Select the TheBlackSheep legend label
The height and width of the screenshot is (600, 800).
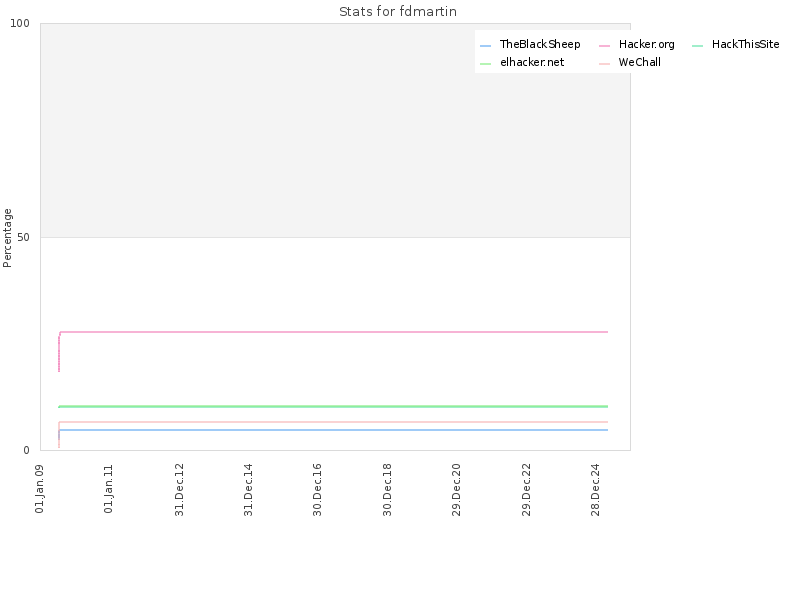540,44
